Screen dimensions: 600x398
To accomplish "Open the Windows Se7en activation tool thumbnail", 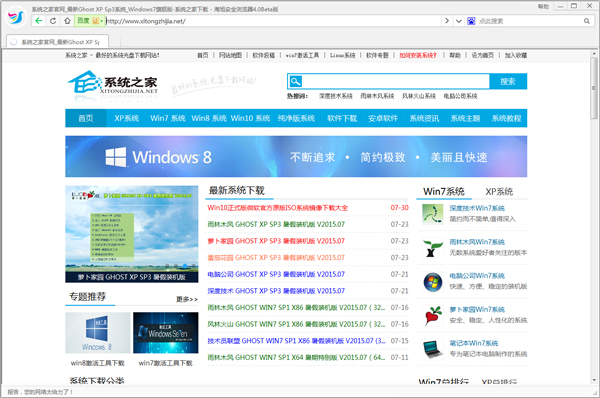I will (166, 333).
